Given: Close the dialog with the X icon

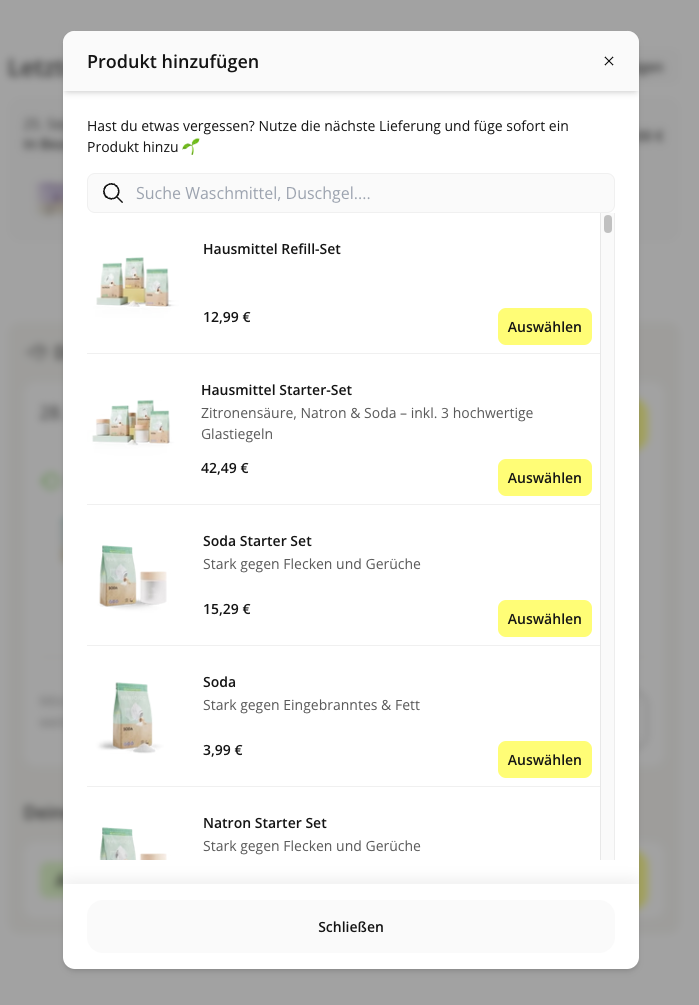Looking at the screenshot, I should 609,61.
